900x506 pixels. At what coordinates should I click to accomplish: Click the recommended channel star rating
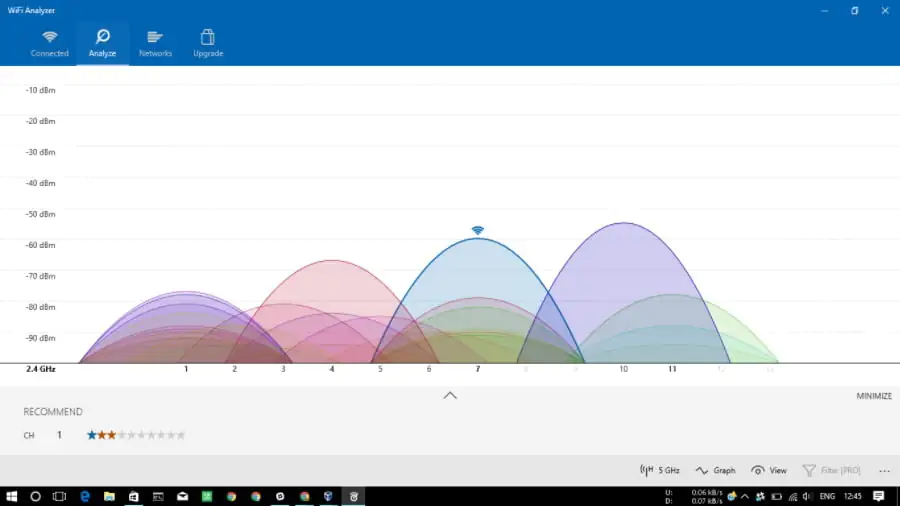click(x=135, y=435)
